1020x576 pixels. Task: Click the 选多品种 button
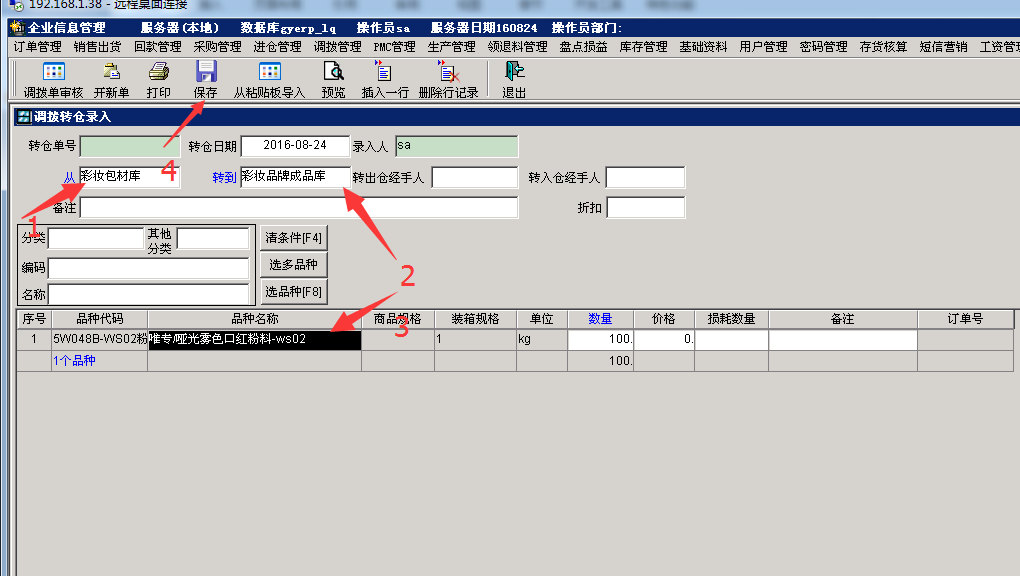click(293, 265)
